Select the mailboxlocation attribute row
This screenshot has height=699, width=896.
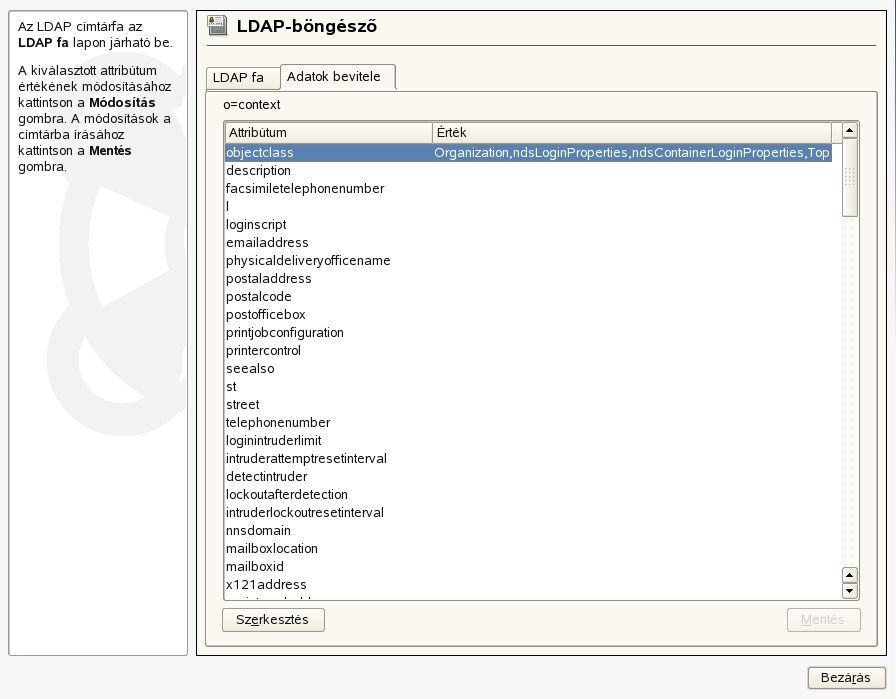528,549
